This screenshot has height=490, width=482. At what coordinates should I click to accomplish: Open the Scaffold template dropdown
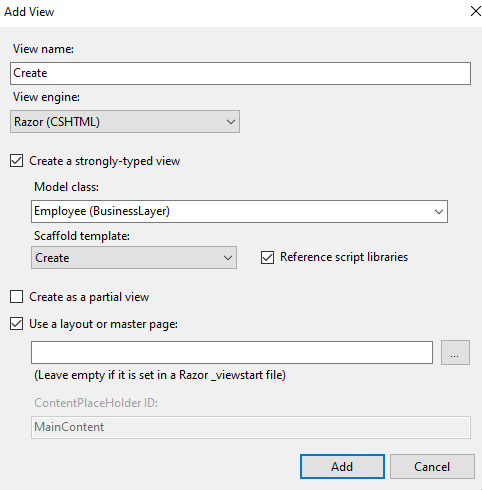tap(134, 258)
